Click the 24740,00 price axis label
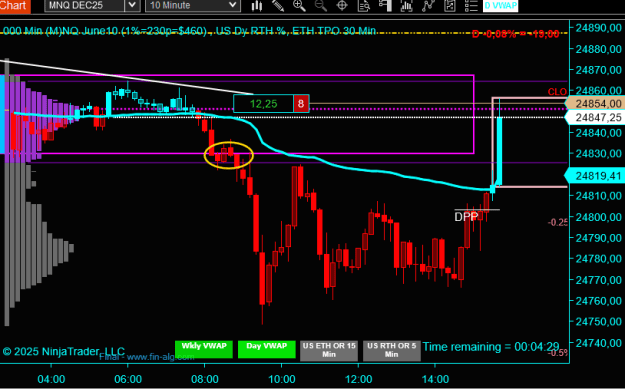This screenshot has width=625, height=389. coord(599,343)
